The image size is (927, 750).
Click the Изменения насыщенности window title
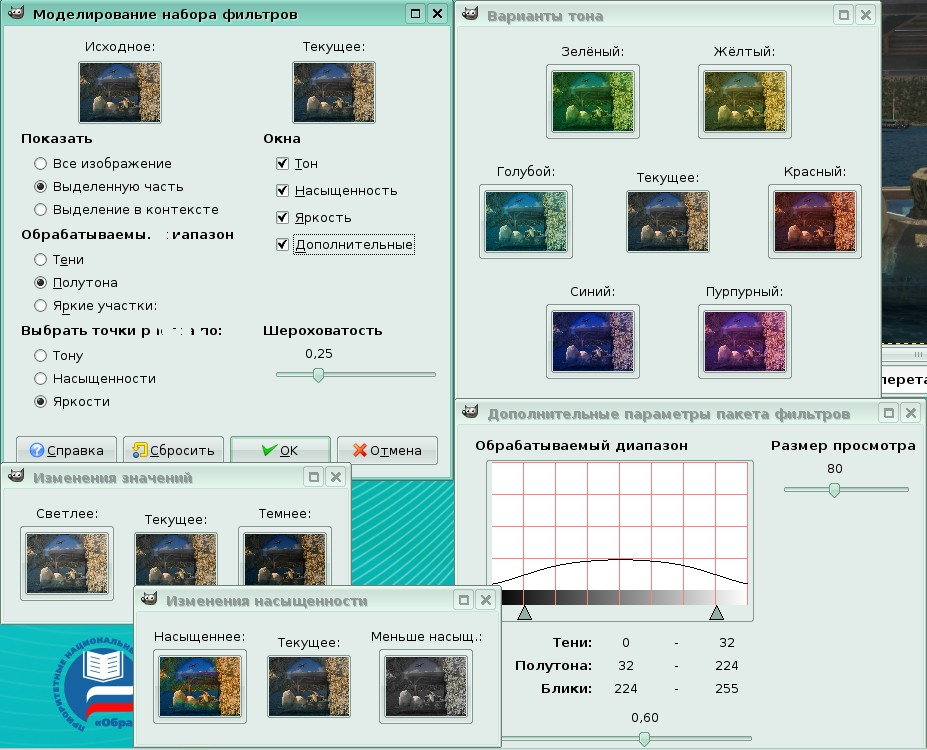[x=267, y=601]
